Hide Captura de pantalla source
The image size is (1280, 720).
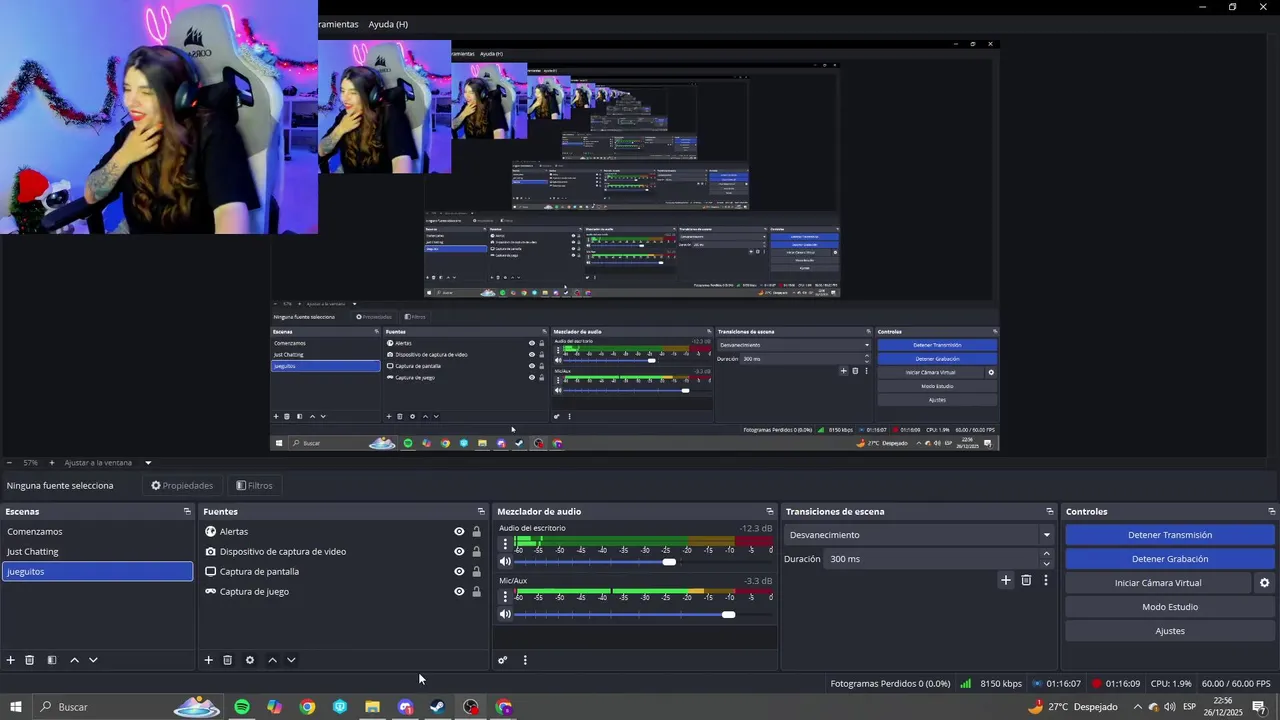coord(459,572)
